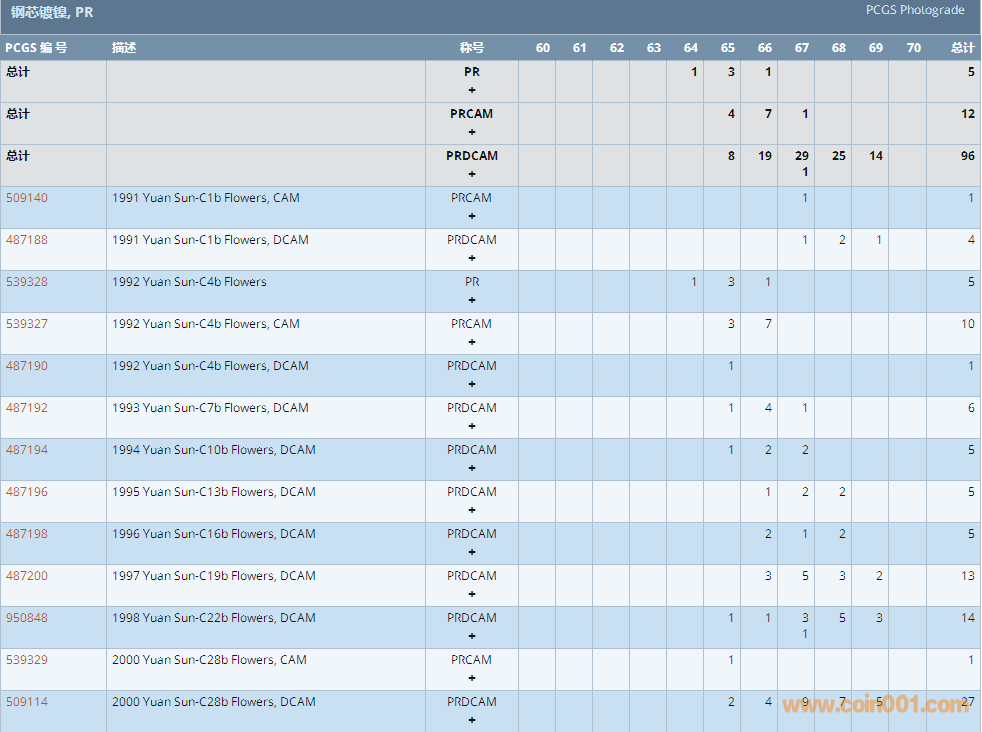Image resolution: width=982 pixels, height=732 pixels.
Task: Select PCGS number 950848 link
Action: pyautogui.click(x=27, y=618)
